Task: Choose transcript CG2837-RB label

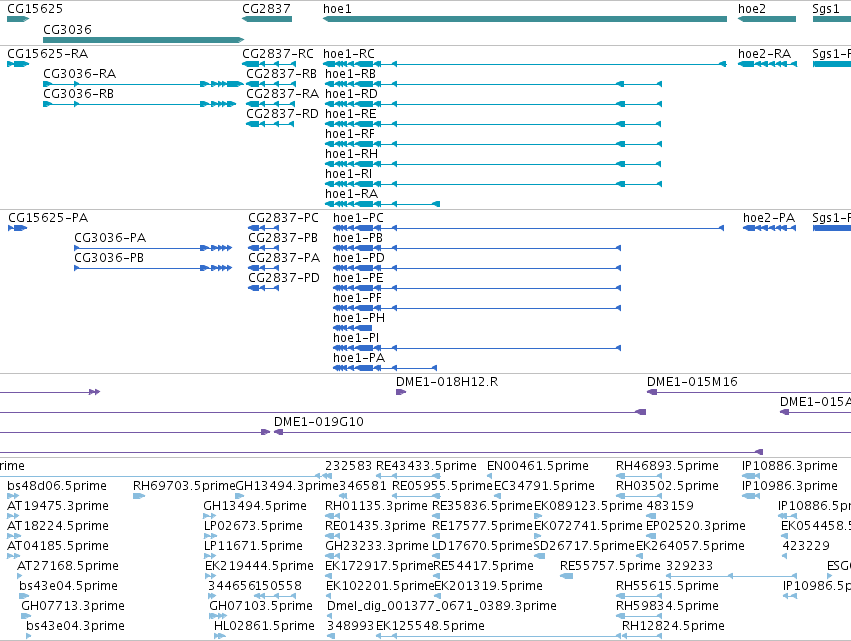Action: click(282, 74)
